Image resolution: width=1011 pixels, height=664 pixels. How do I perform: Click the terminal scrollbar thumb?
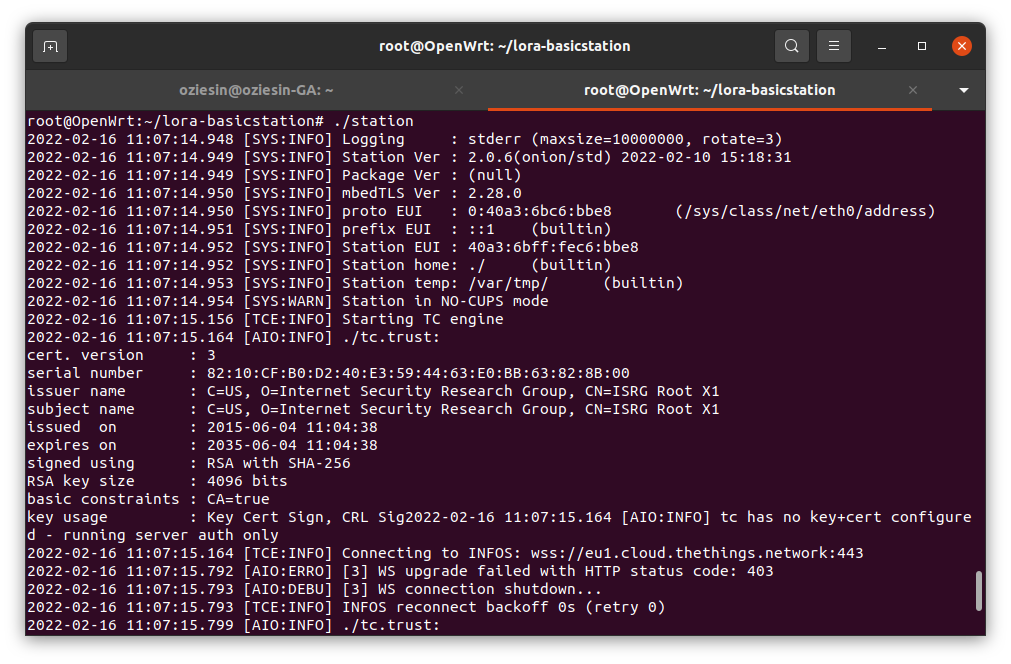click(978, 590)
